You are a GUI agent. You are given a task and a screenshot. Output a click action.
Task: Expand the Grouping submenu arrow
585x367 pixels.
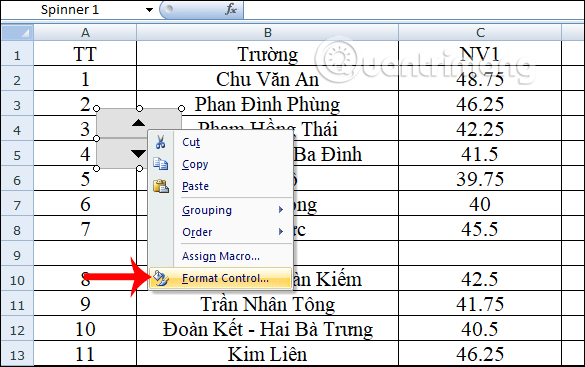[x=281, y=210]
